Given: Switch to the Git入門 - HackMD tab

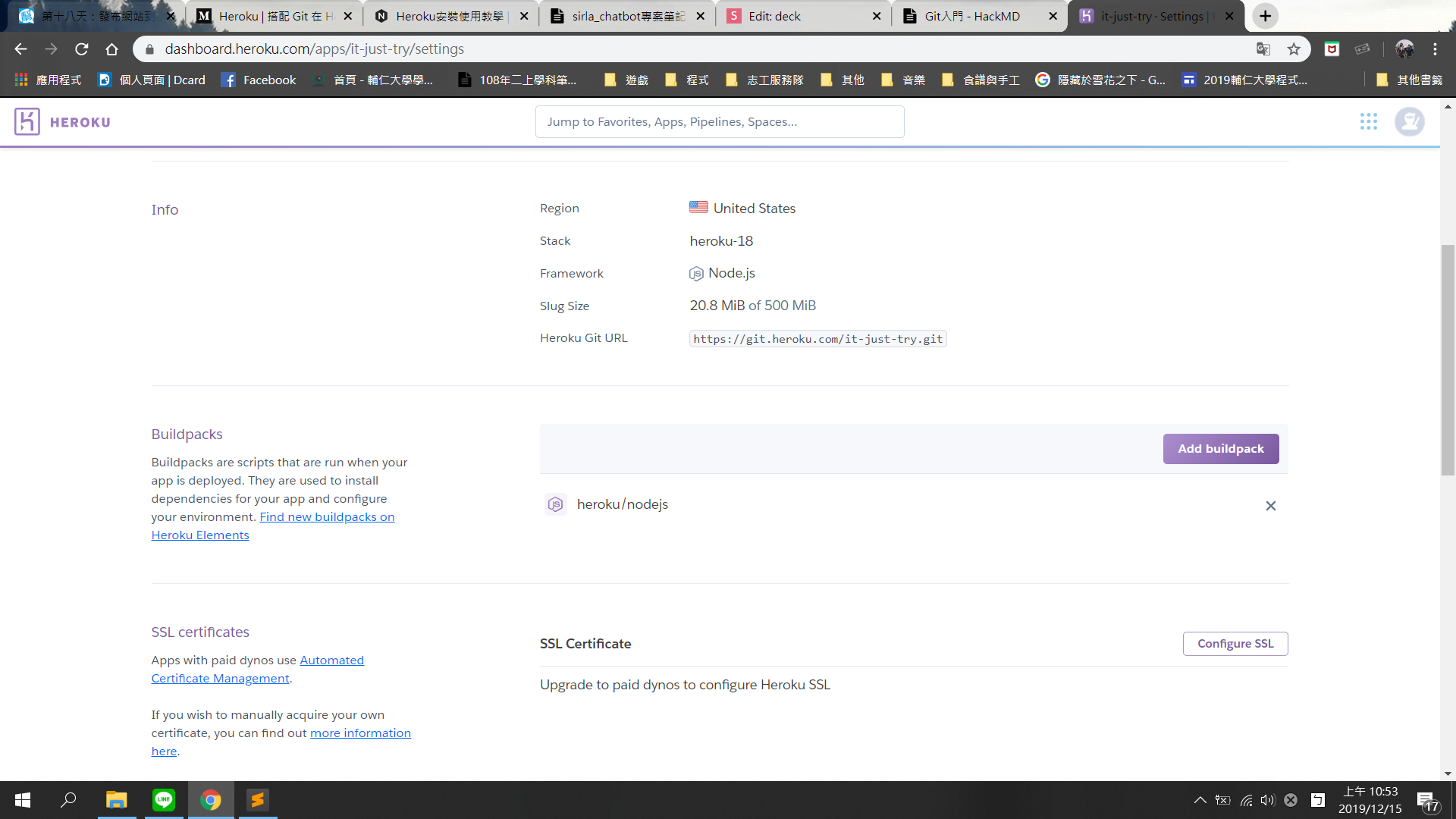Looking at the screenshot, I should (x=971, y=16).
